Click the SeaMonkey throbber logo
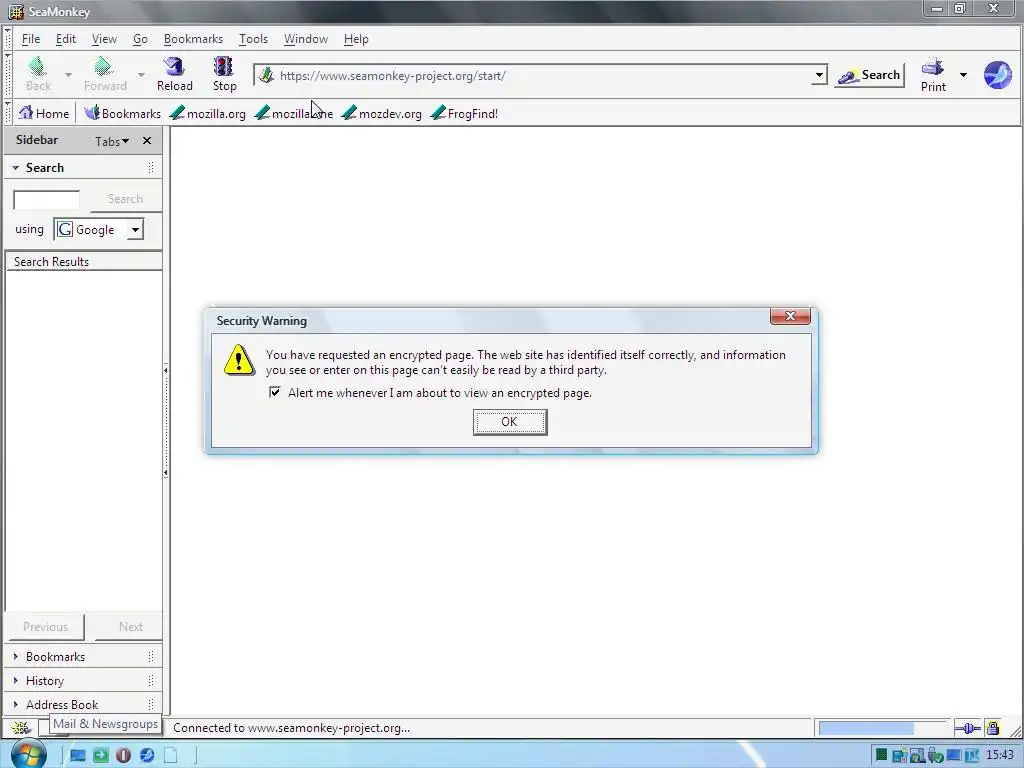This screenshot has width=1024, height=768. tap(997, 75)
